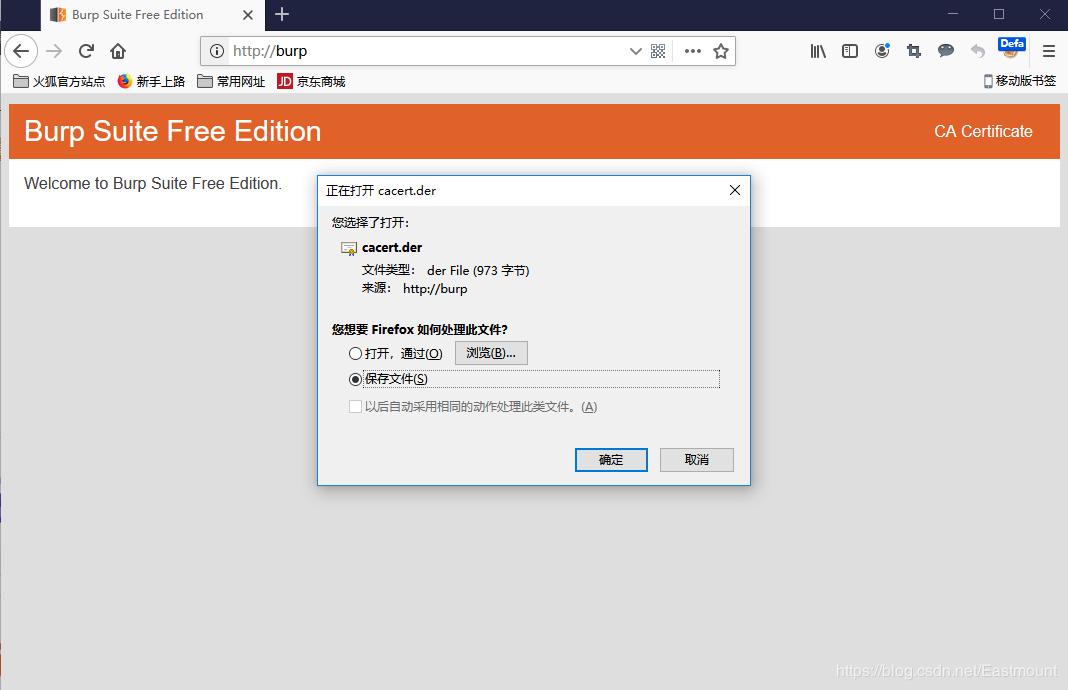
Task: Go back with the browser back arrow
Action: tap(21, 51)
